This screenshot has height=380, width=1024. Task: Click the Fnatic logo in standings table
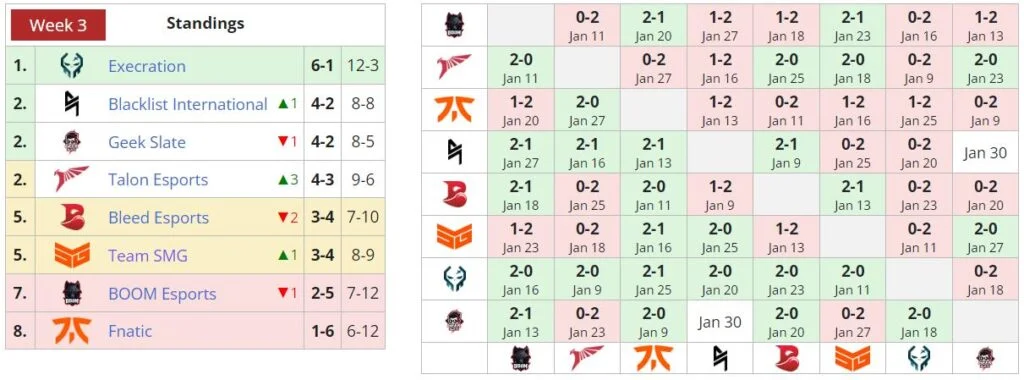click(71, 330)
